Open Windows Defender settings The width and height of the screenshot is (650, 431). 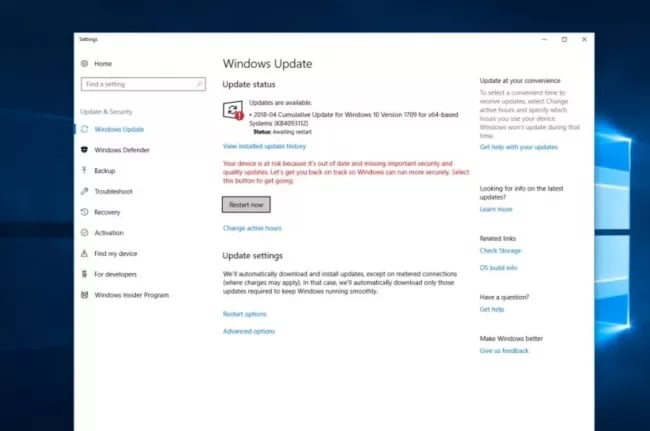(x=122, y=150)
